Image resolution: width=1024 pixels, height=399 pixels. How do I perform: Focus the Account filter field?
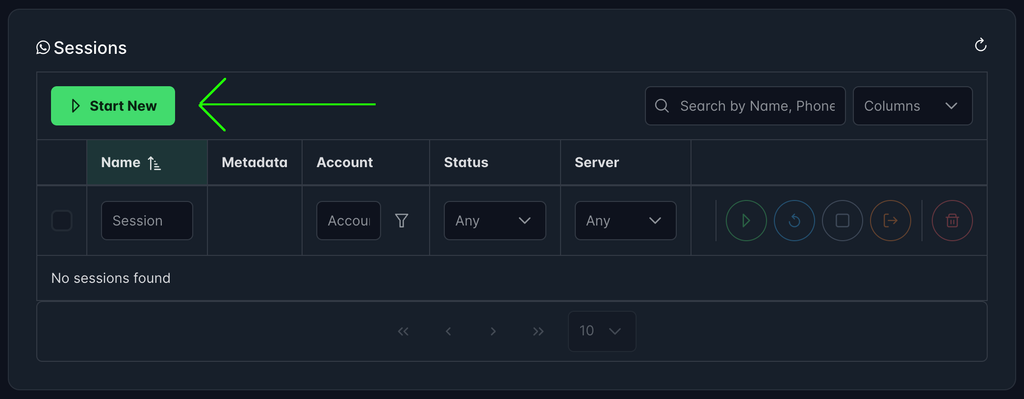click(x=349, y=221)
